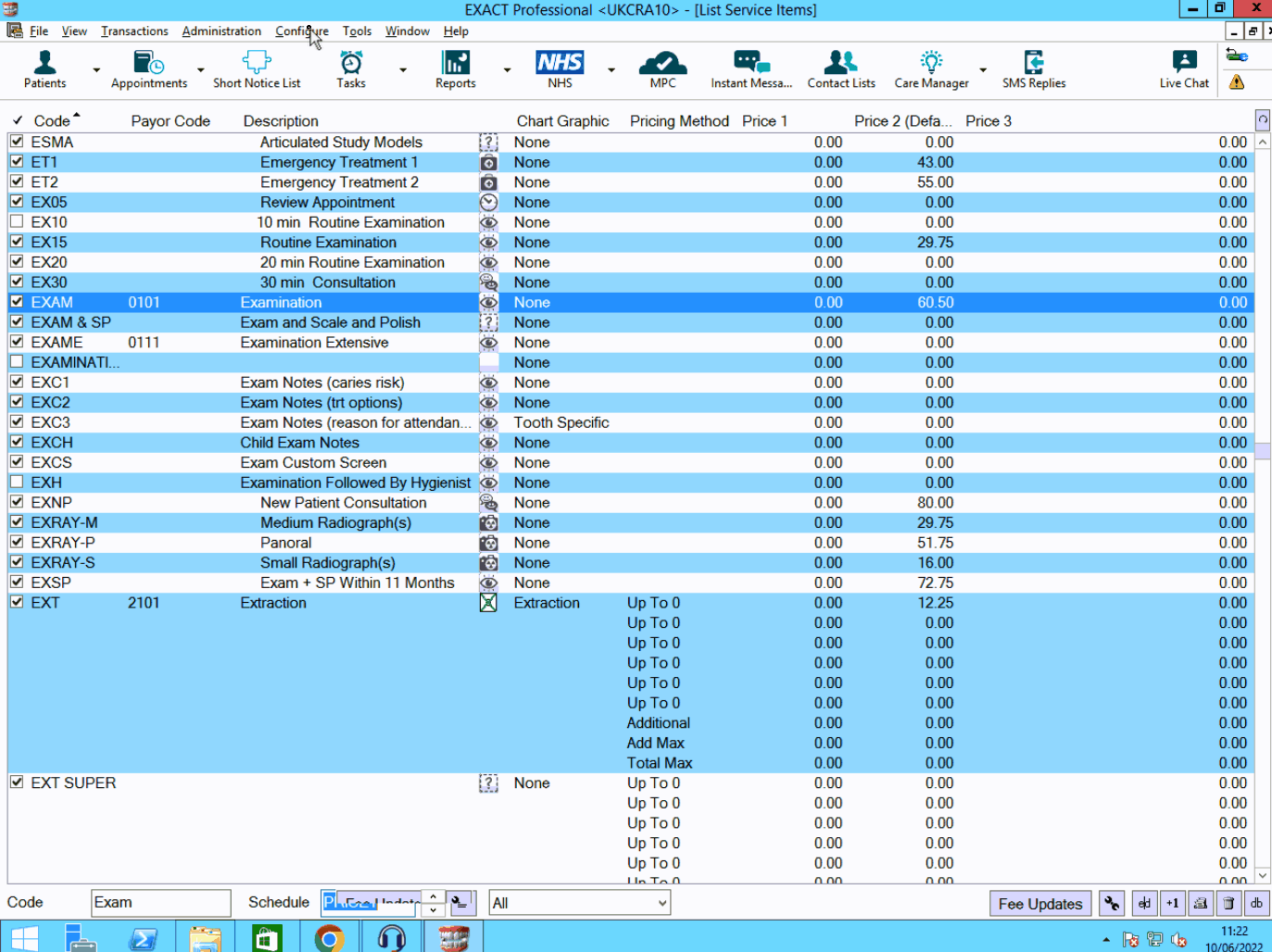Open Contact Lists
The width and height of the screenshot is (1272, 952).
coord(840,69)
